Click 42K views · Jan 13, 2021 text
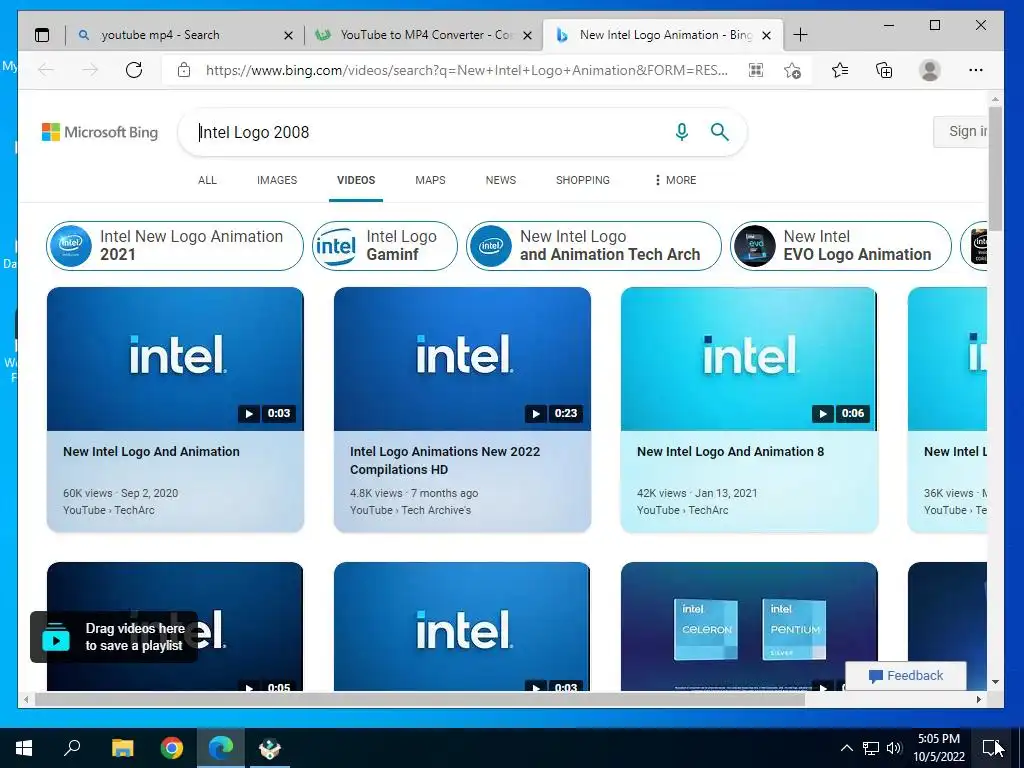 [697, 493]
